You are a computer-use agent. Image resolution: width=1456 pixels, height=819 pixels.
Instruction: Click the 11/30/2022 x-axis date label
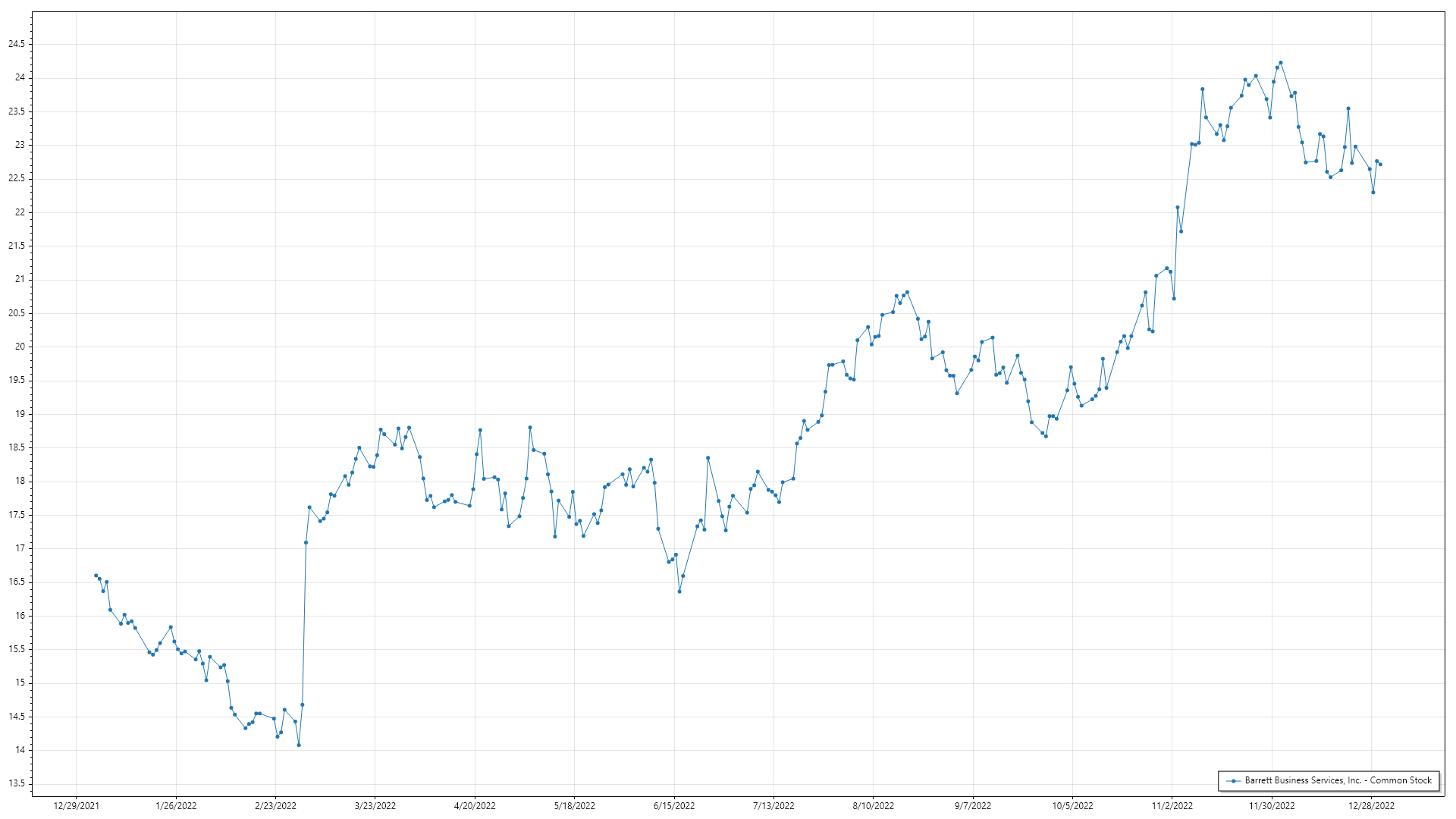click(x=1272, y=806)
